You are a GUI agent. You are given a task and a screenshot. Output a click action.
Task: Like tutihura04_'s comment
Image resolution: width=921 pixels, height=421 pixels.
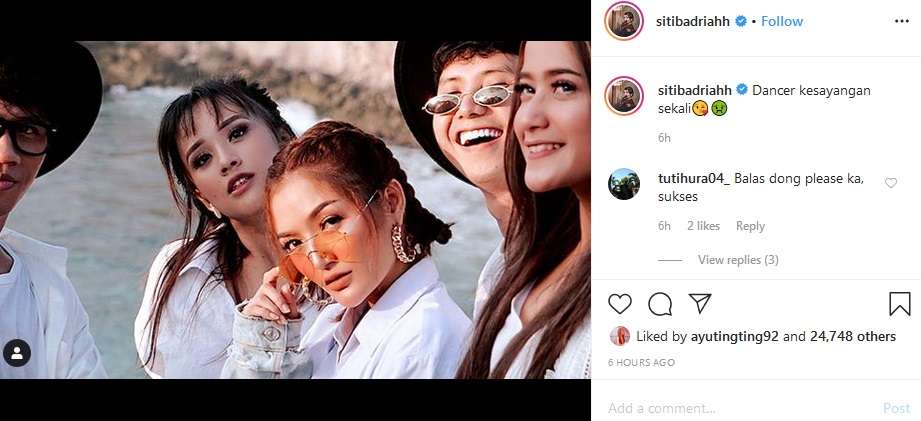point(890,182)
